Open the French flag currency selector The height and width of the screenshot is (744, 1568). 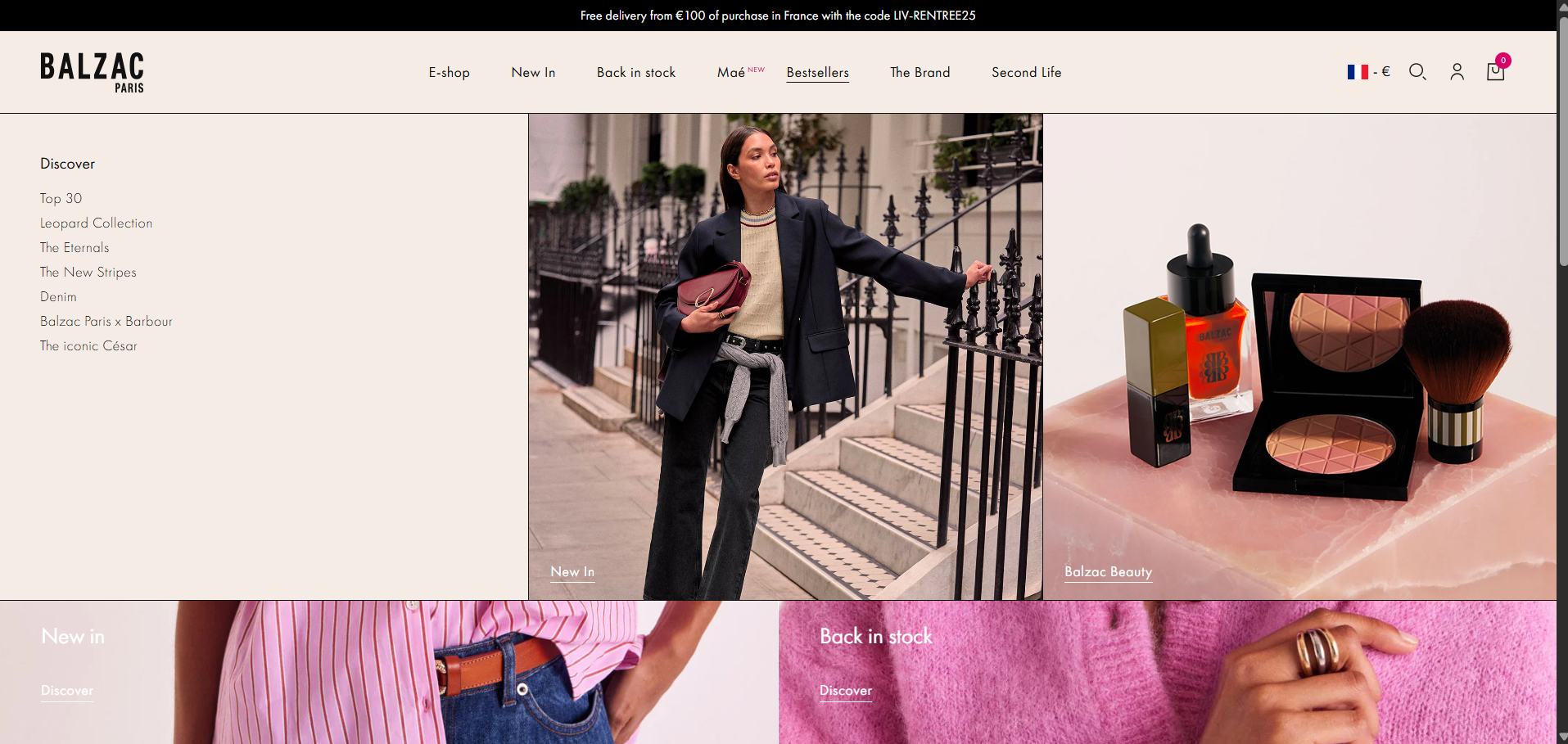(1368, 72)
